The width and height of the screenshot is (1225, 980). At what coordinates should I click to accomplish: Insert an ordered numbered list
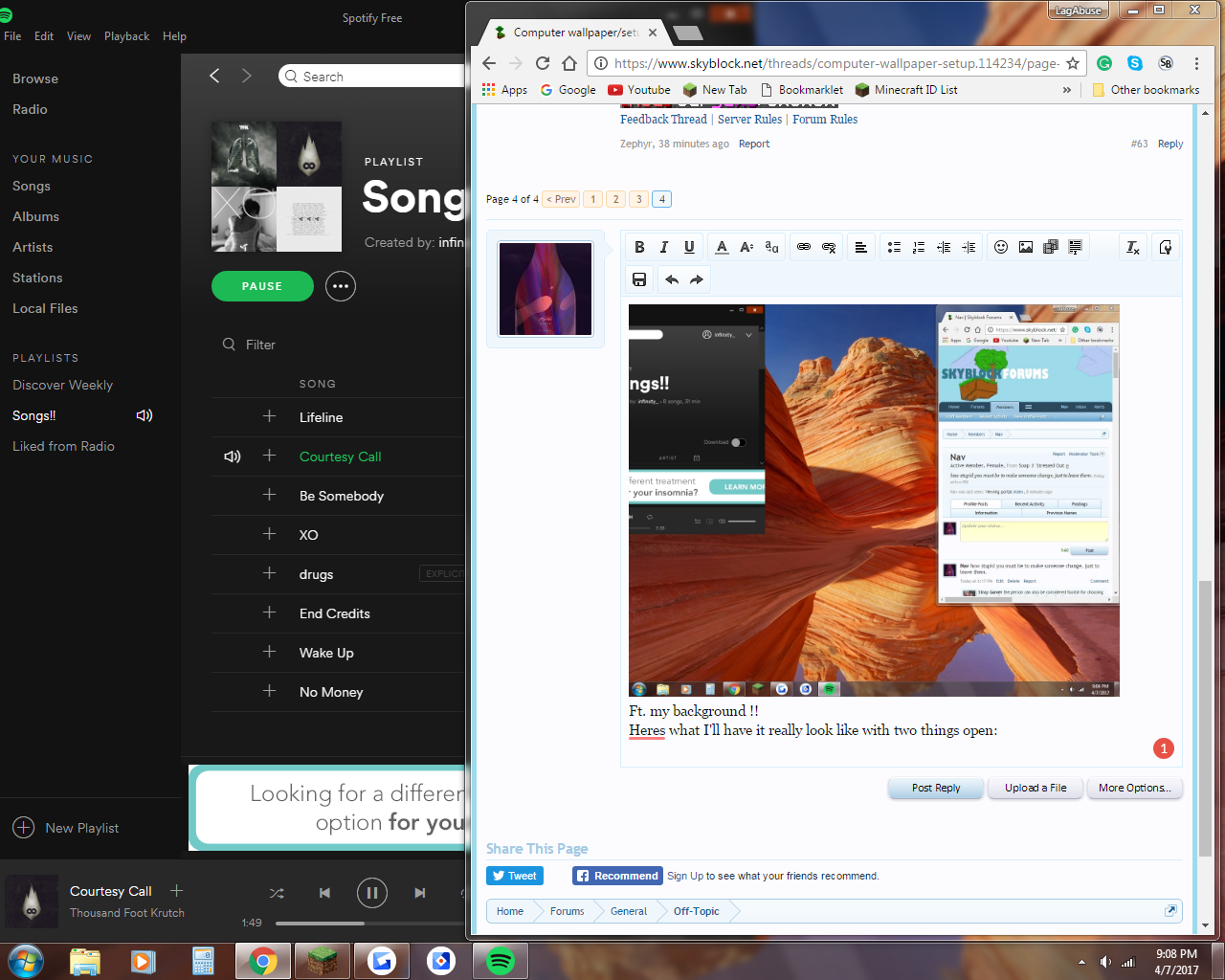pyautogui.click(x=919, y=247)
